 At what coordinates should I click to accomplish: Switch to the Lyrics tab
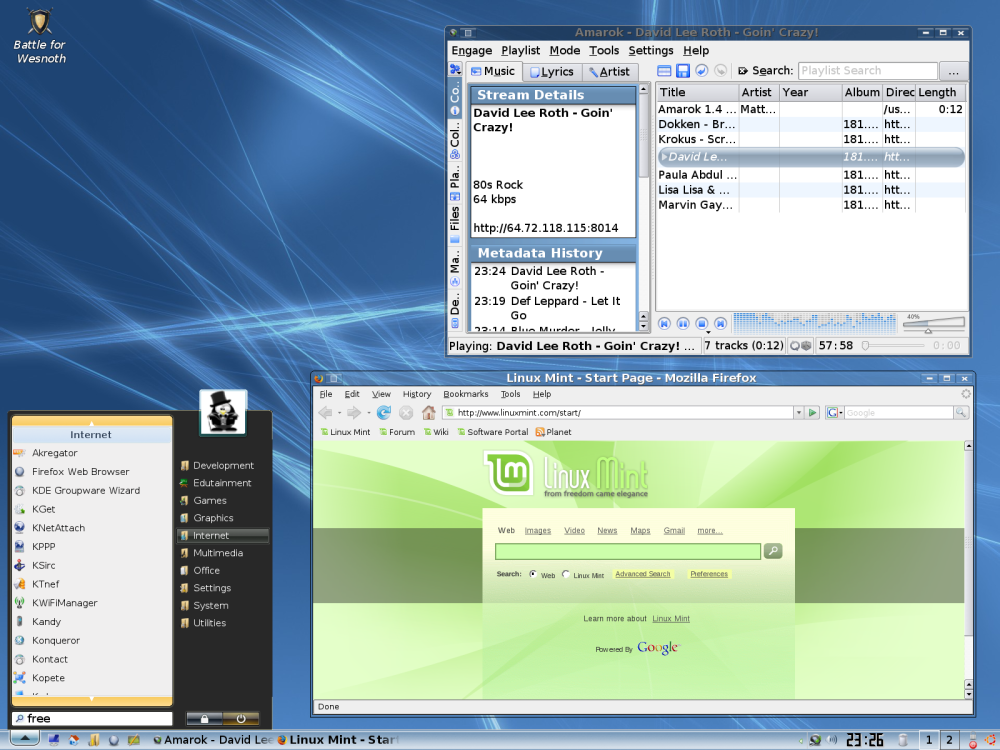tap(552, 72)
